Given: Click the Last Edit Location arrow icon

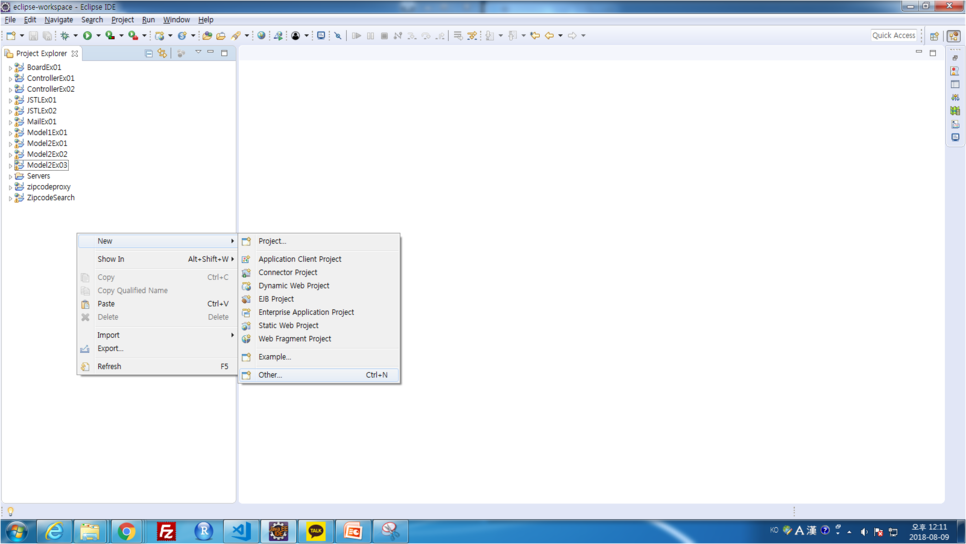Looking at the screenshot, I should tap(535, 36).
